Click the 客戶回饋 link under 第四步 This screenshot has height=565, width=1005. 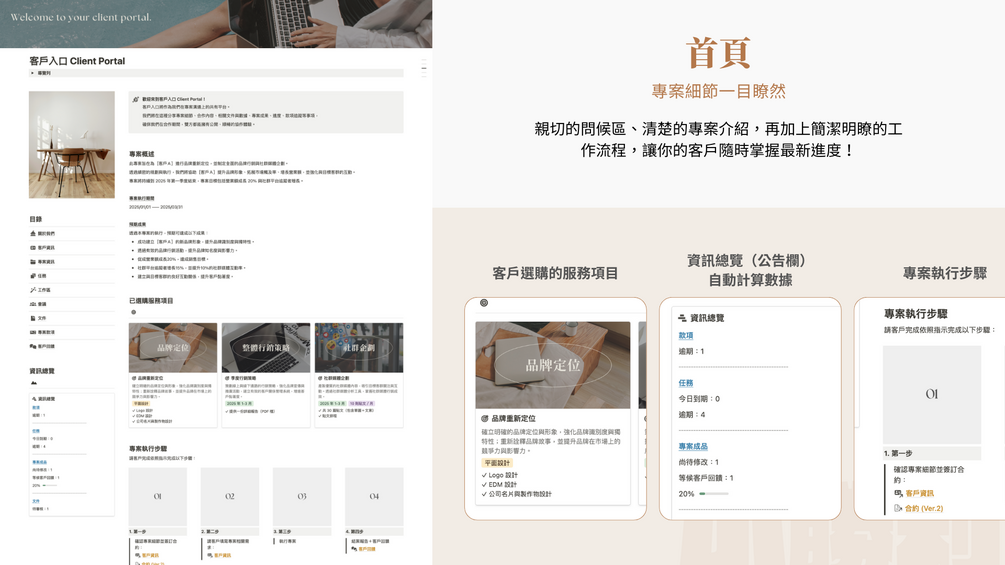[367, 549]
